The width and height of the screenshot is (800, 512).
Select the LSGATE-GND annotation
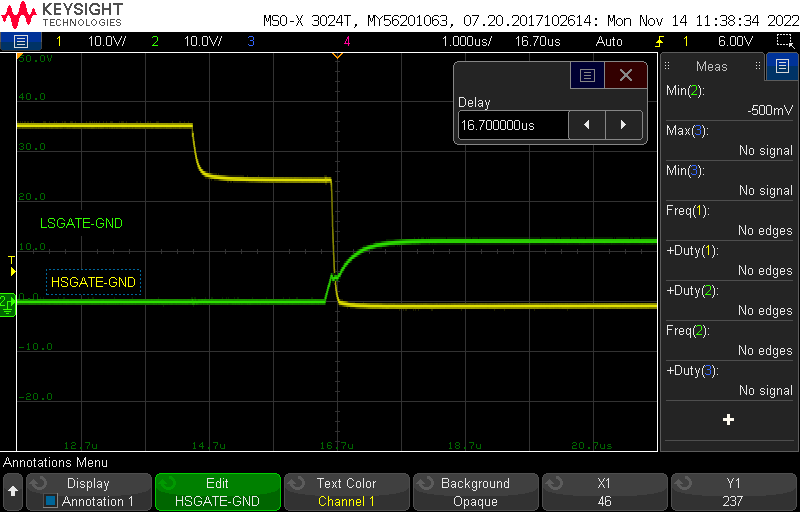coord(82,223)
